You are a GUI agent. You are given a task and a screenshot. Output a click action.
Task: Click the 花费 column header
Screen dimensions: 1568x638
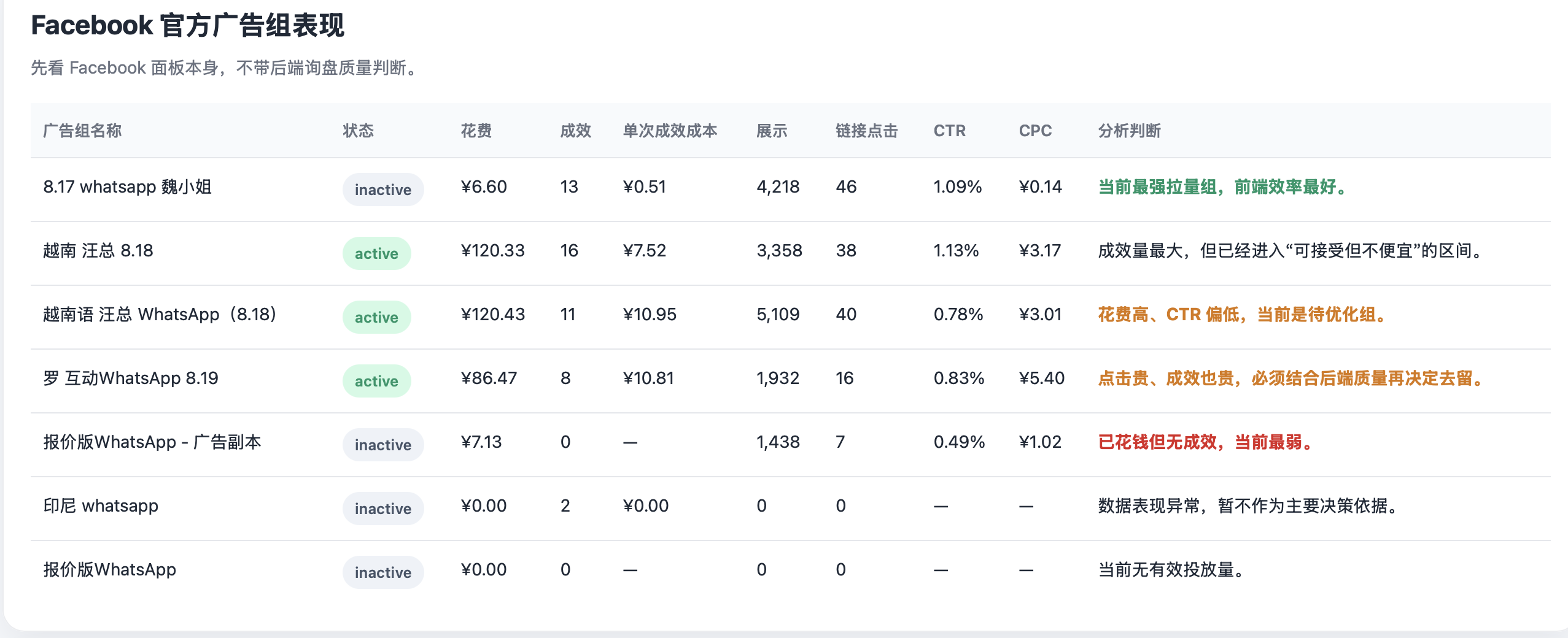click(476, 131)
